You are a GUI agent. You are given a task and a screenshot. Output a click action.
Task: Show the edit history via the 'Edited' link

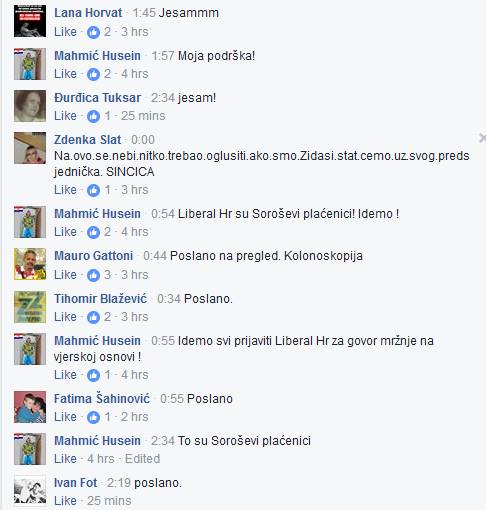pyautogui.click(x=142, y=459)
